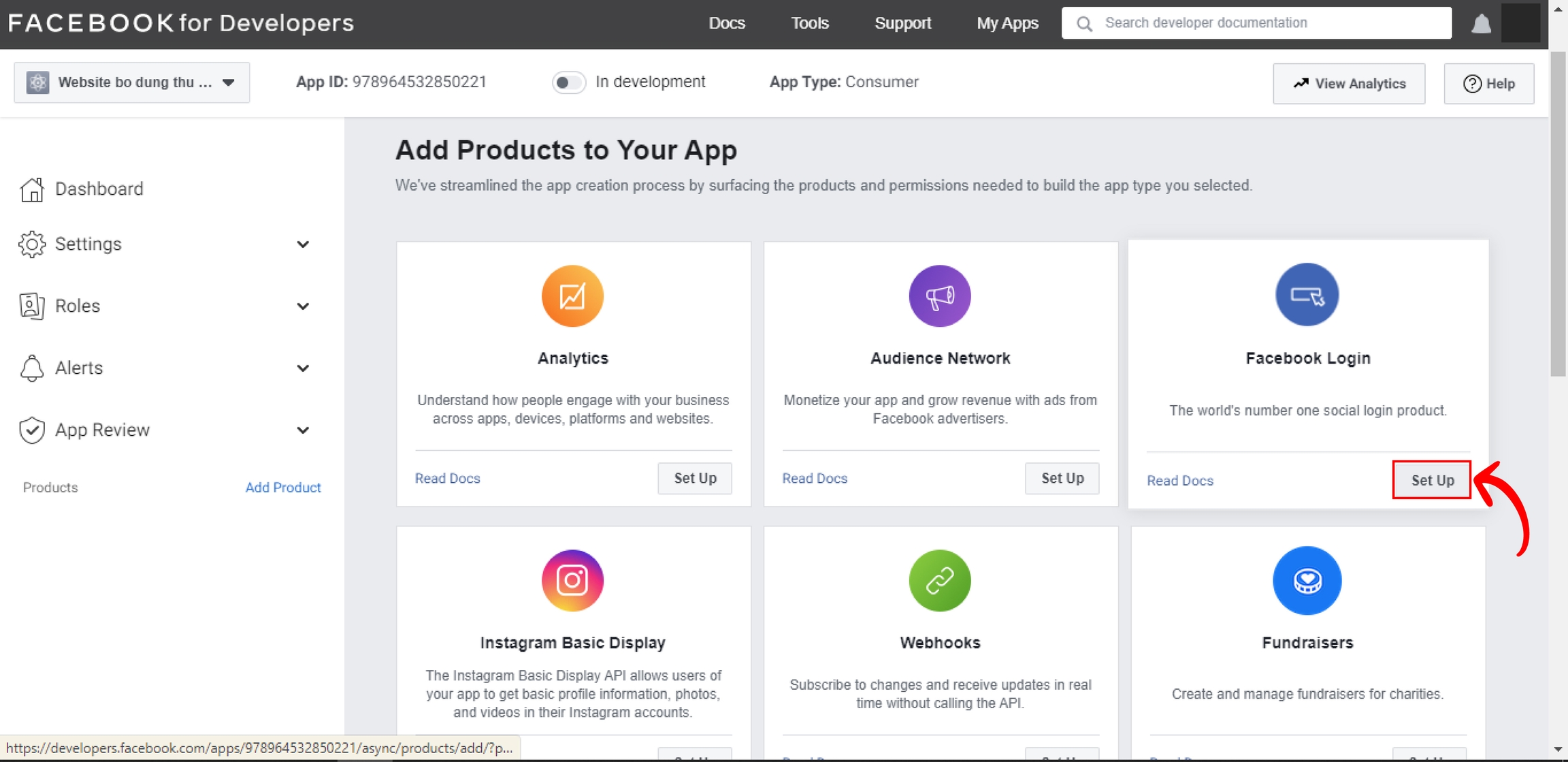Expand the Settings sidebar section

[303, 244]
